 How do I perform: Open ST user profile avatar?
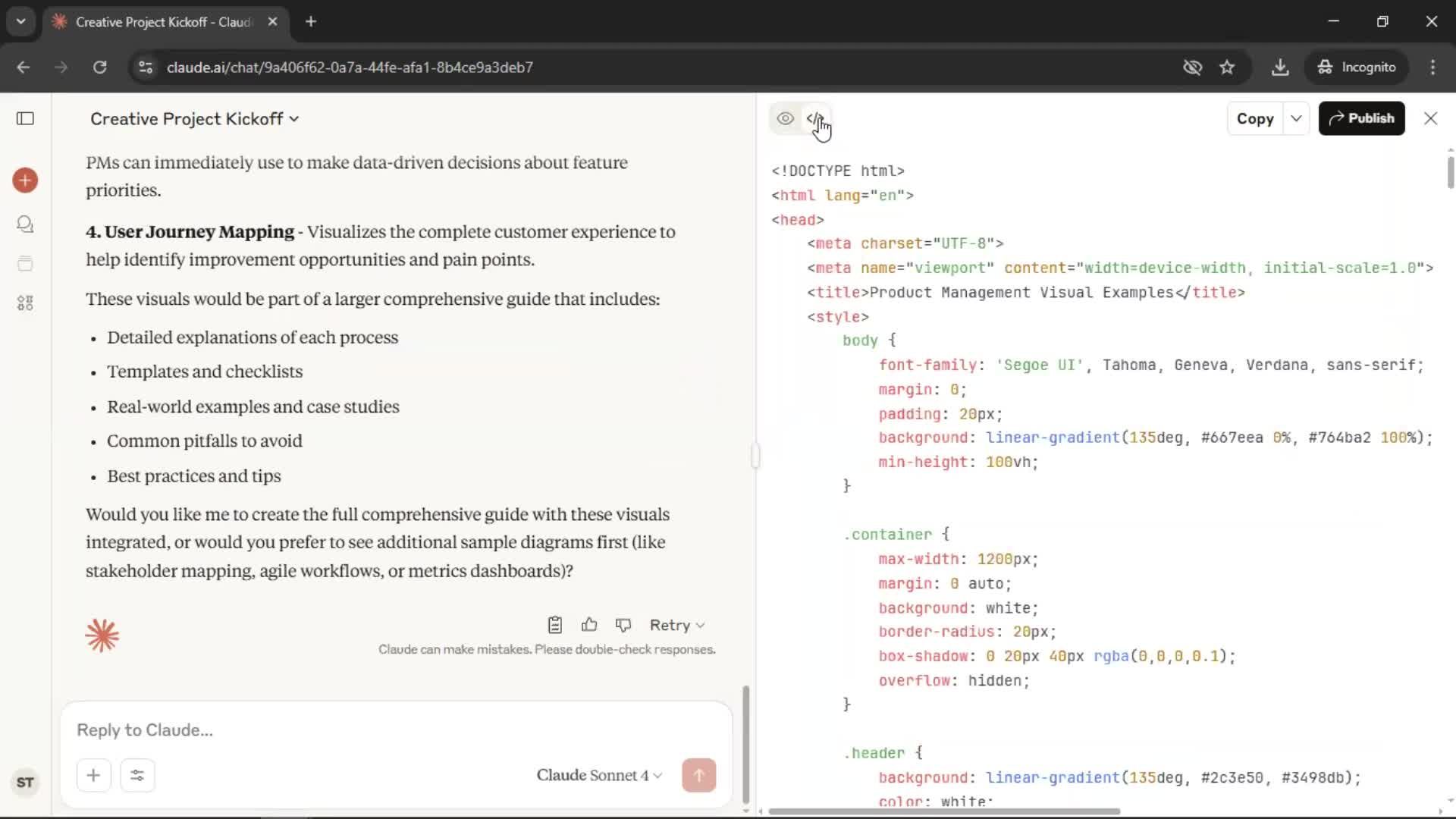coord(25,783)
